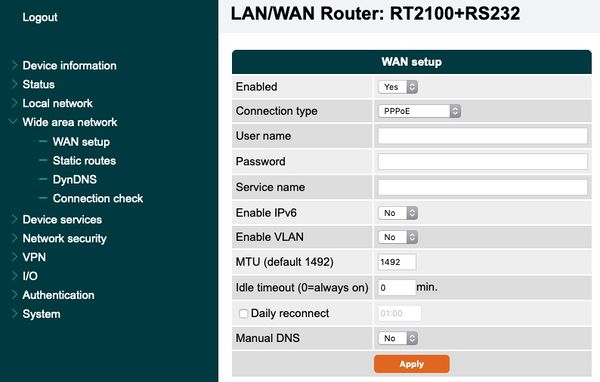
Task: Click the 'Service name' label text
Action: pyautogui.click(x=270, y=187)
